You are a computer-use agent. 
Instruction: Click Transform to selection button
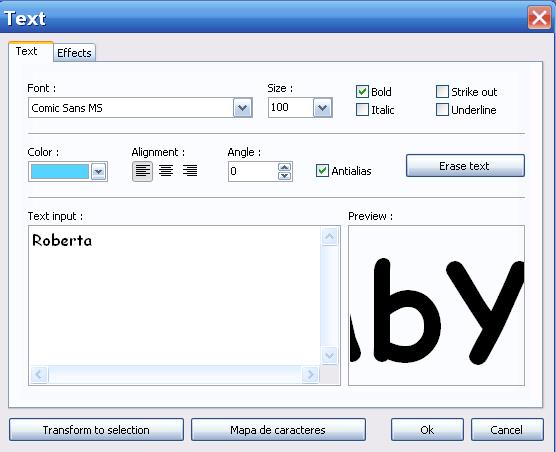coord(96,430)
